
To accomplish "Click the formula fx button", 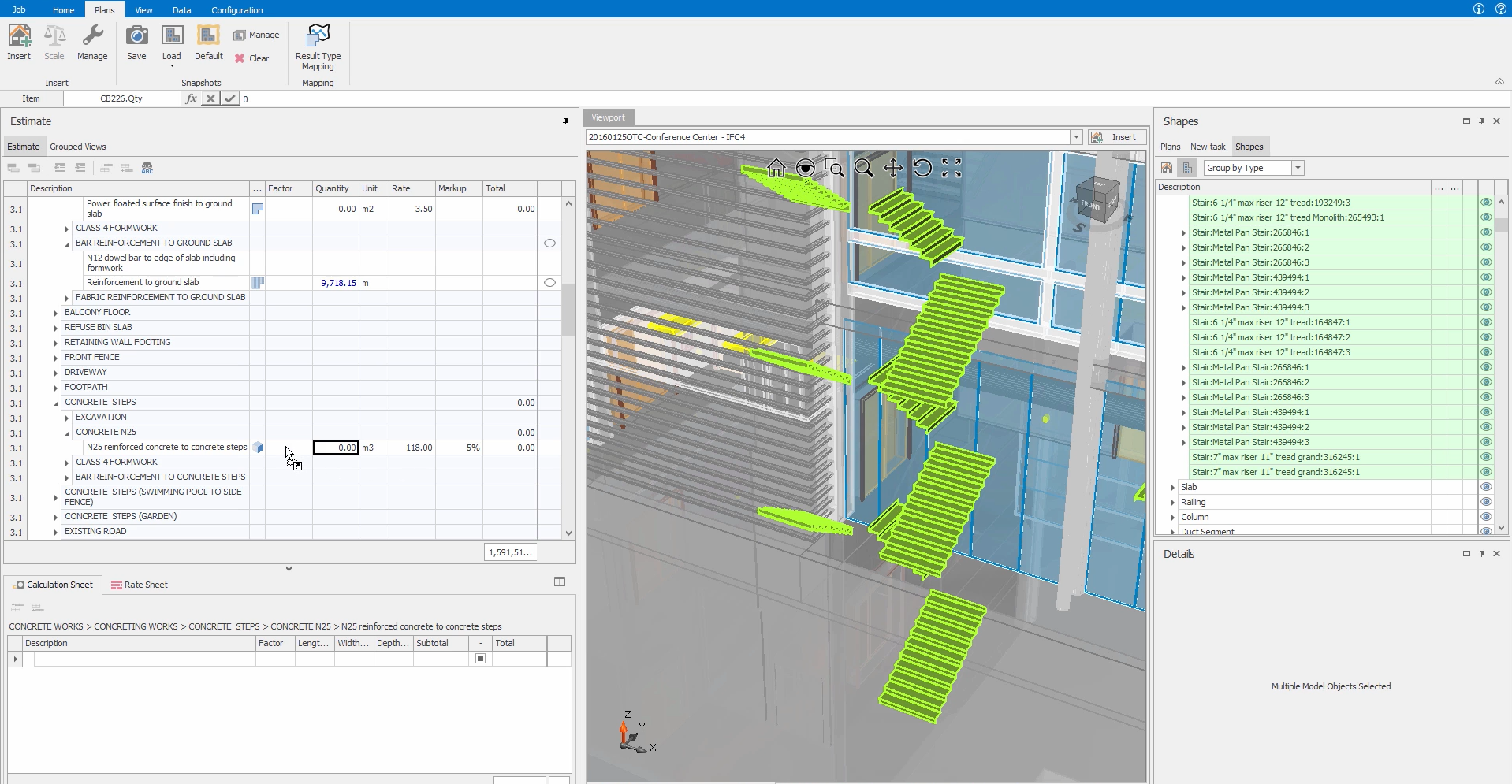I will click(x=191, y=98).
